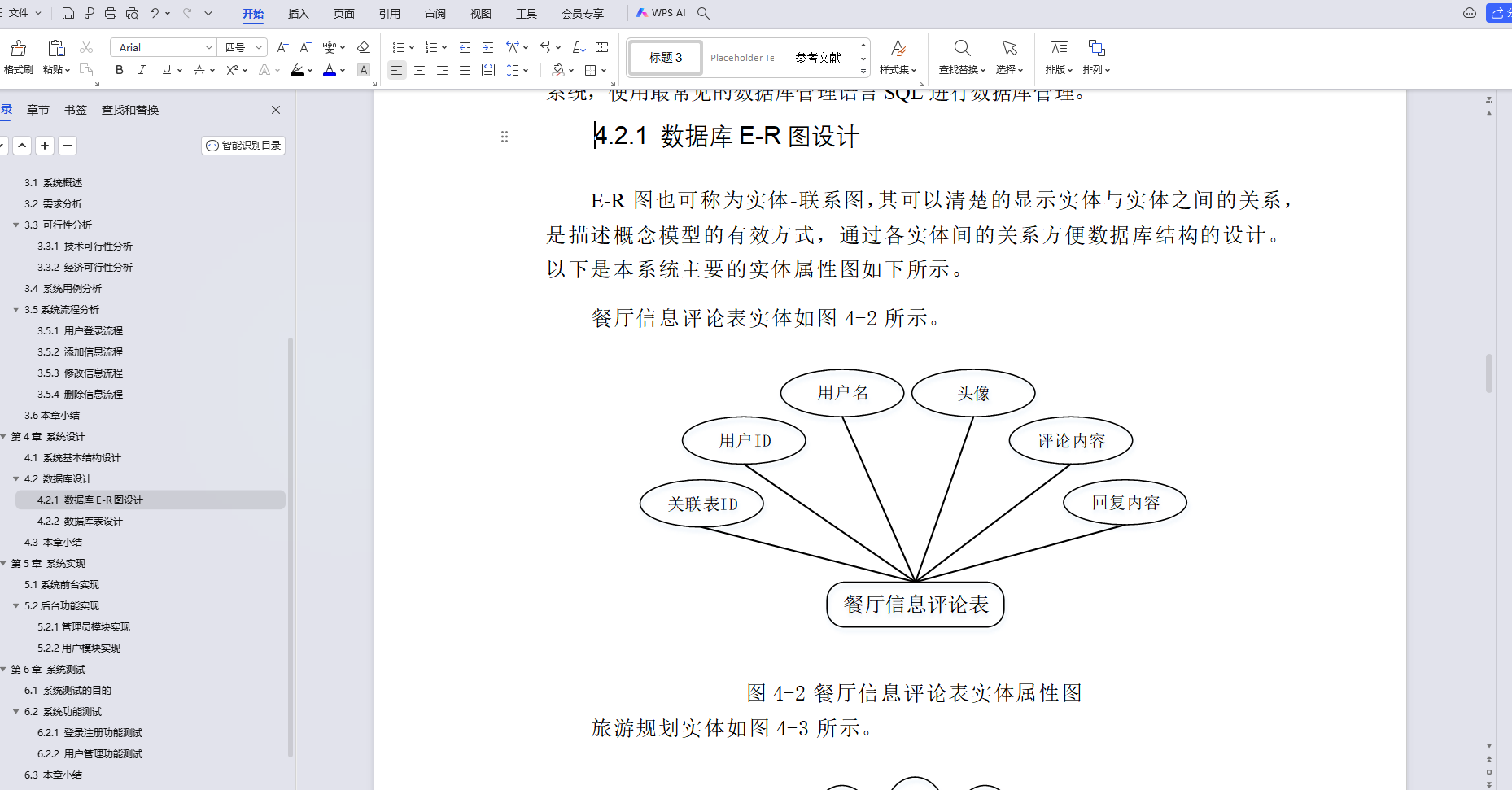The width and height of the screenshot is (1512, 790).
Task: Click the outline promote plus button
Action: 45,146
